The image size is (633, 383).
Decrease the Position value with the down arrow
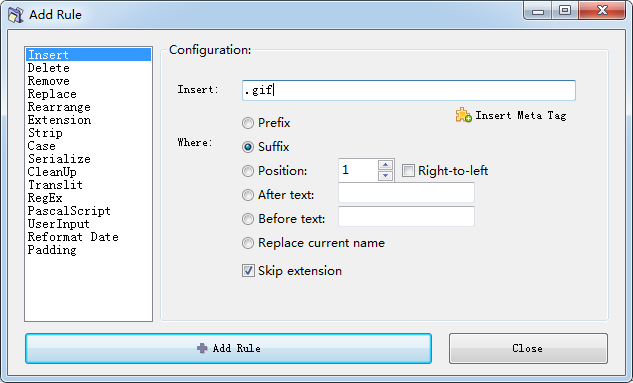[386, 176]
